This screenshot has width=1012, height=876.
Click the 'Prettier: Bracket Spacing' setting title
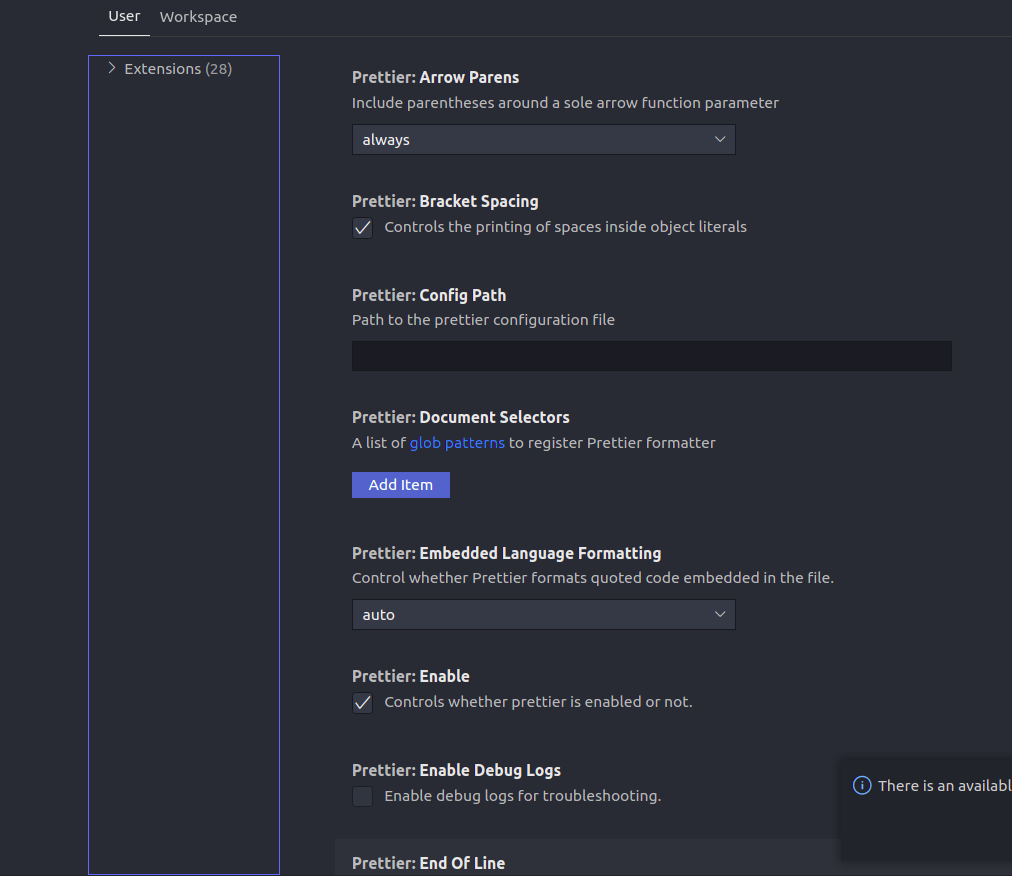coord(445,201)
